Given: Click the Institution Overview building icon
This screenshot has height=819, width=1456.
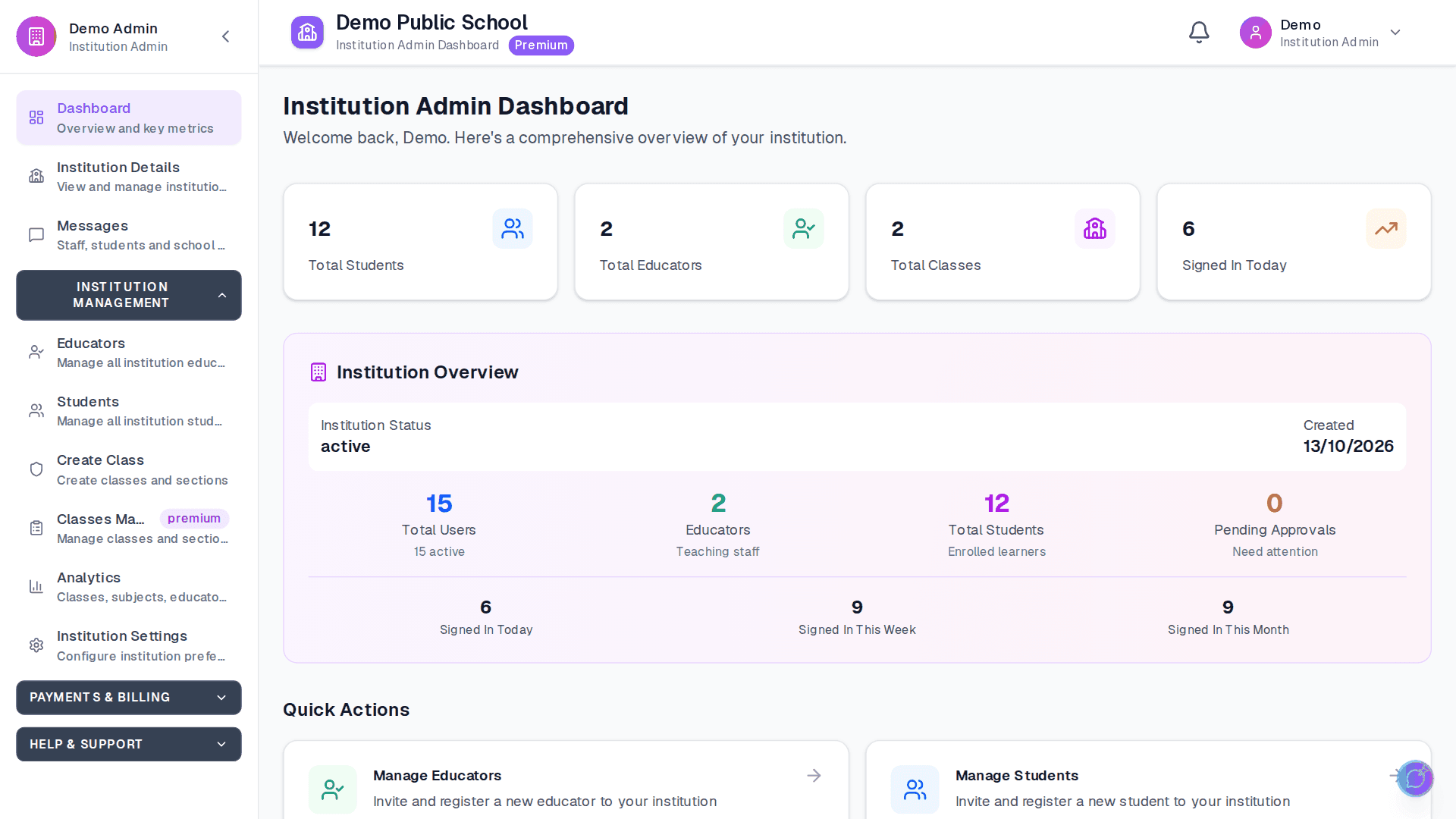Looking at the screenshot, I should pyautogui.click(x=318, y=372).
